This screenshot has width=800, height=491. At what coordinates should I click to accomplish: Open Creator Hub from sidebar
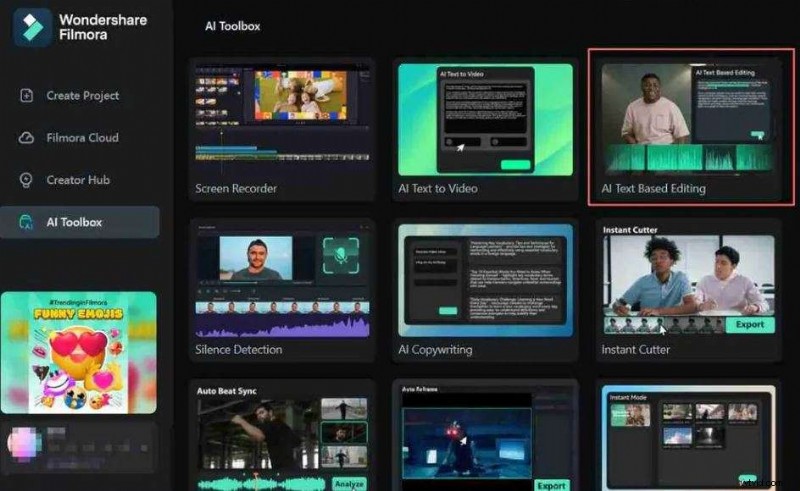pos(78,180)
